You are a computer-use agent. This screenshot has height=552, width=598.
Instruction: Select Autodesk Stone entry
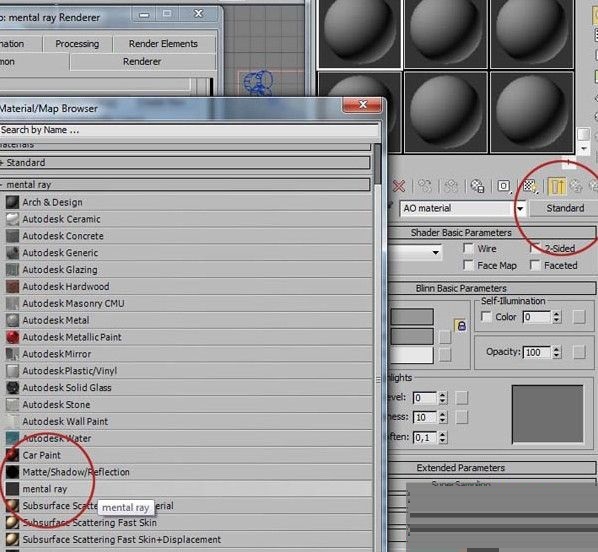point(186,404)
